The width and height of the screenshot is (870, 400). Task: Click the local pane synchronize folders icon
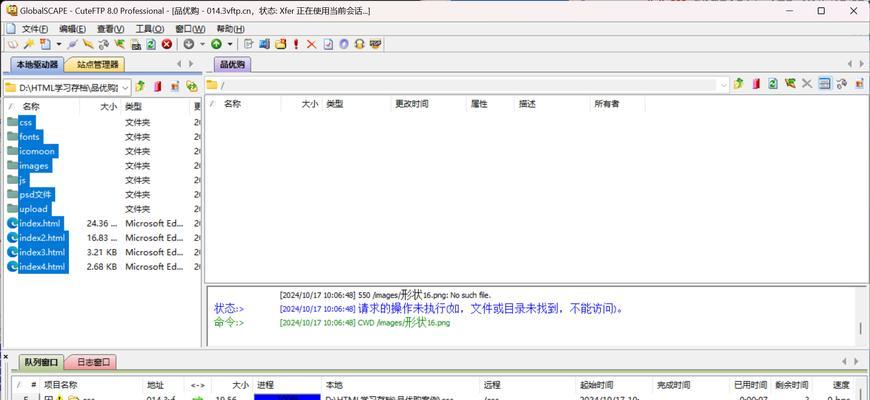(x=192, y=86)
